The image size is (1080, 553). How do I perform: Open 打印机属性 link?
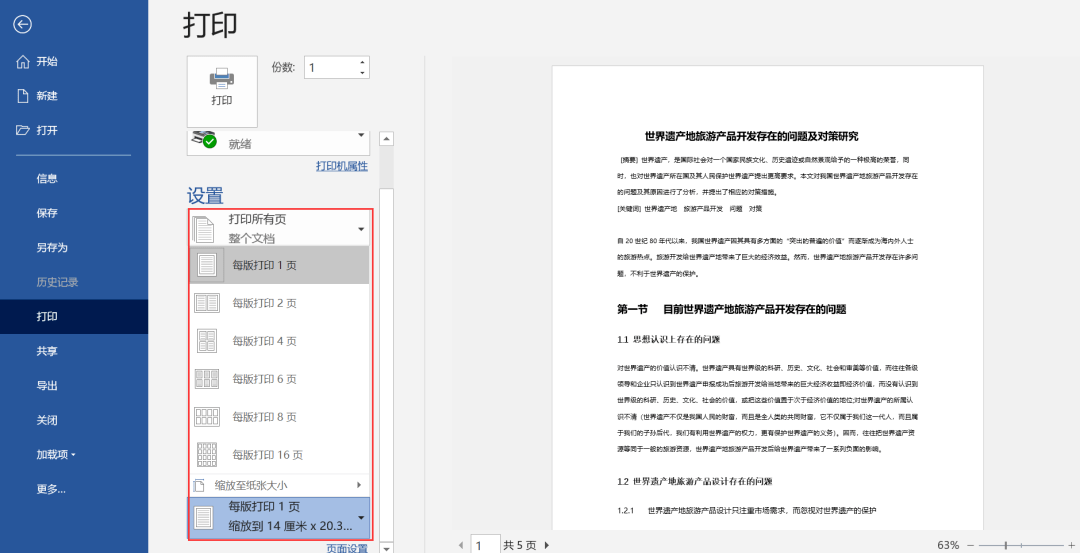click(341, 166)
